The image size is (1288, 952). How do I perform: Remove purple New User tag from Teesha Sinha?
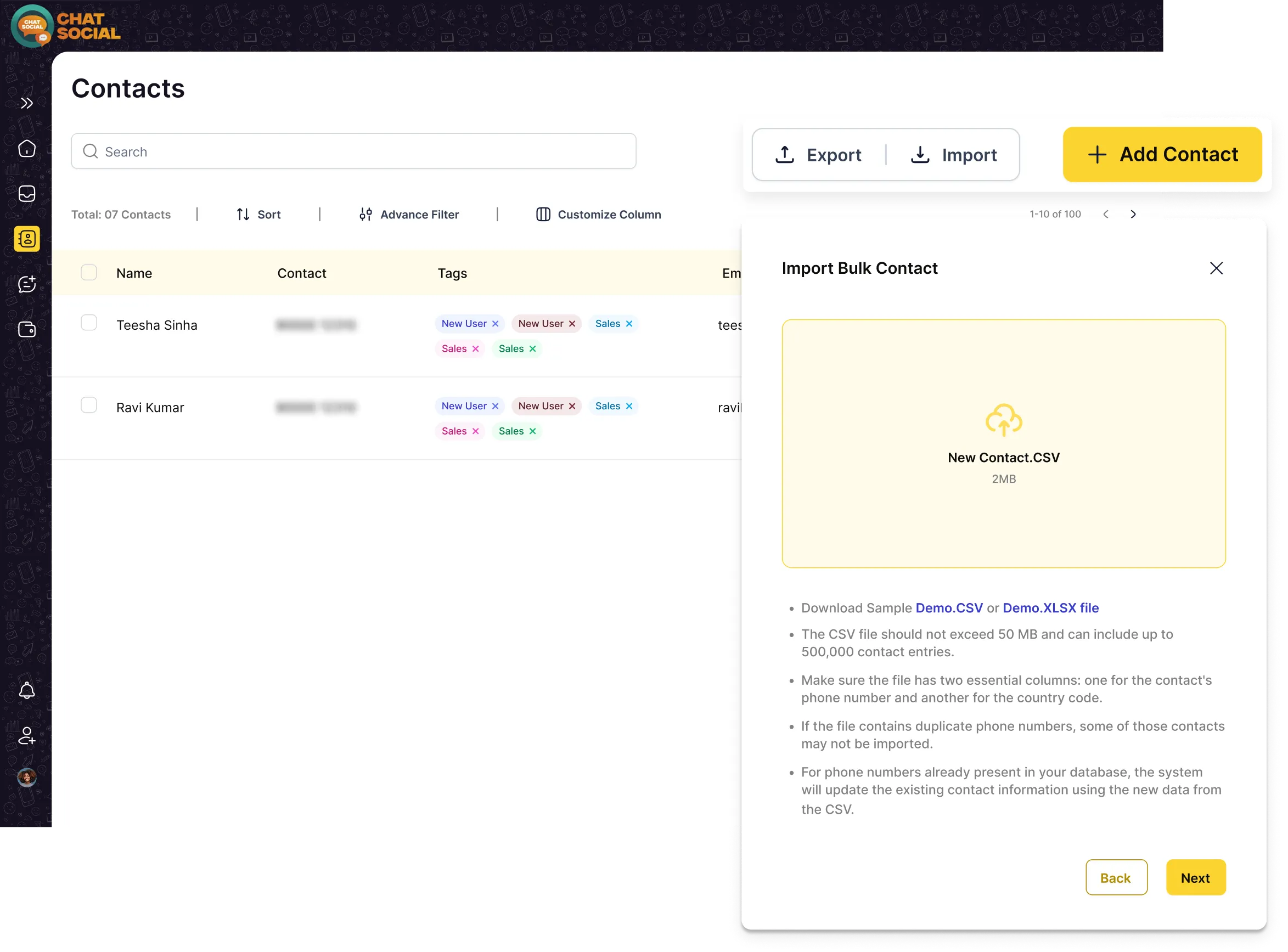[495, 324]
